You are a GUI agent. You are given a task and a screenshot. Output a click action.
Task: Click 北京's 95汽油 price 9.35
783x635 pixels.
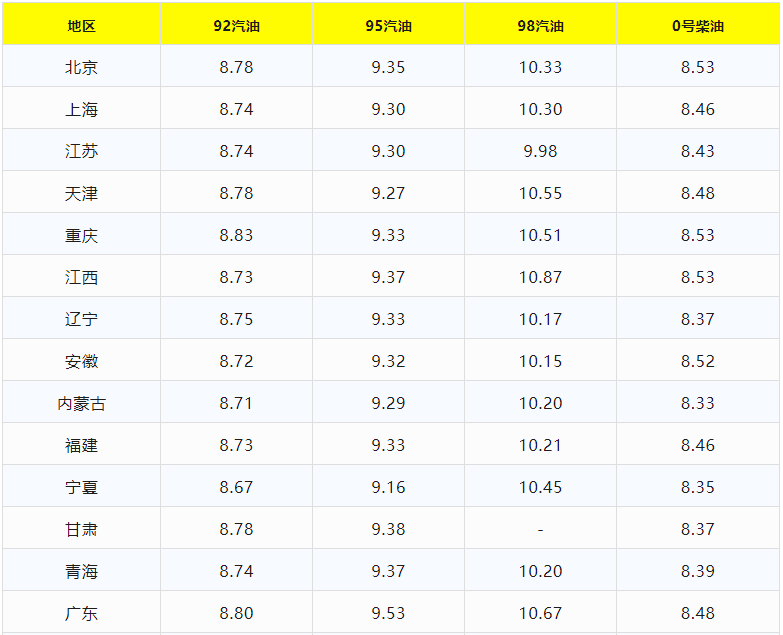(x=389, y=67)
